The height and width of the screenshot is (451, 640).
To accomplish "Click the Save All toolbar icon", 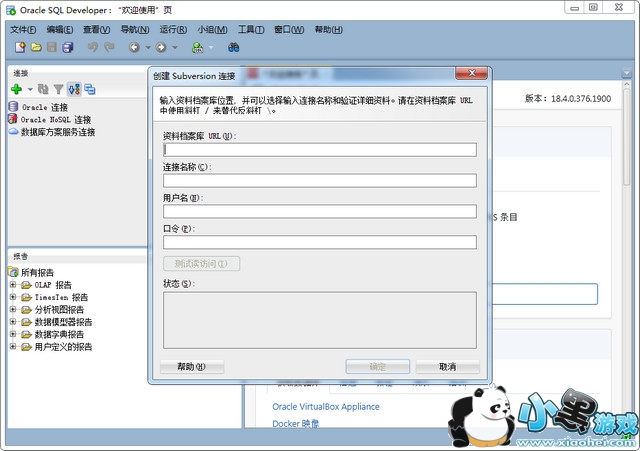I will pos(68,47).
